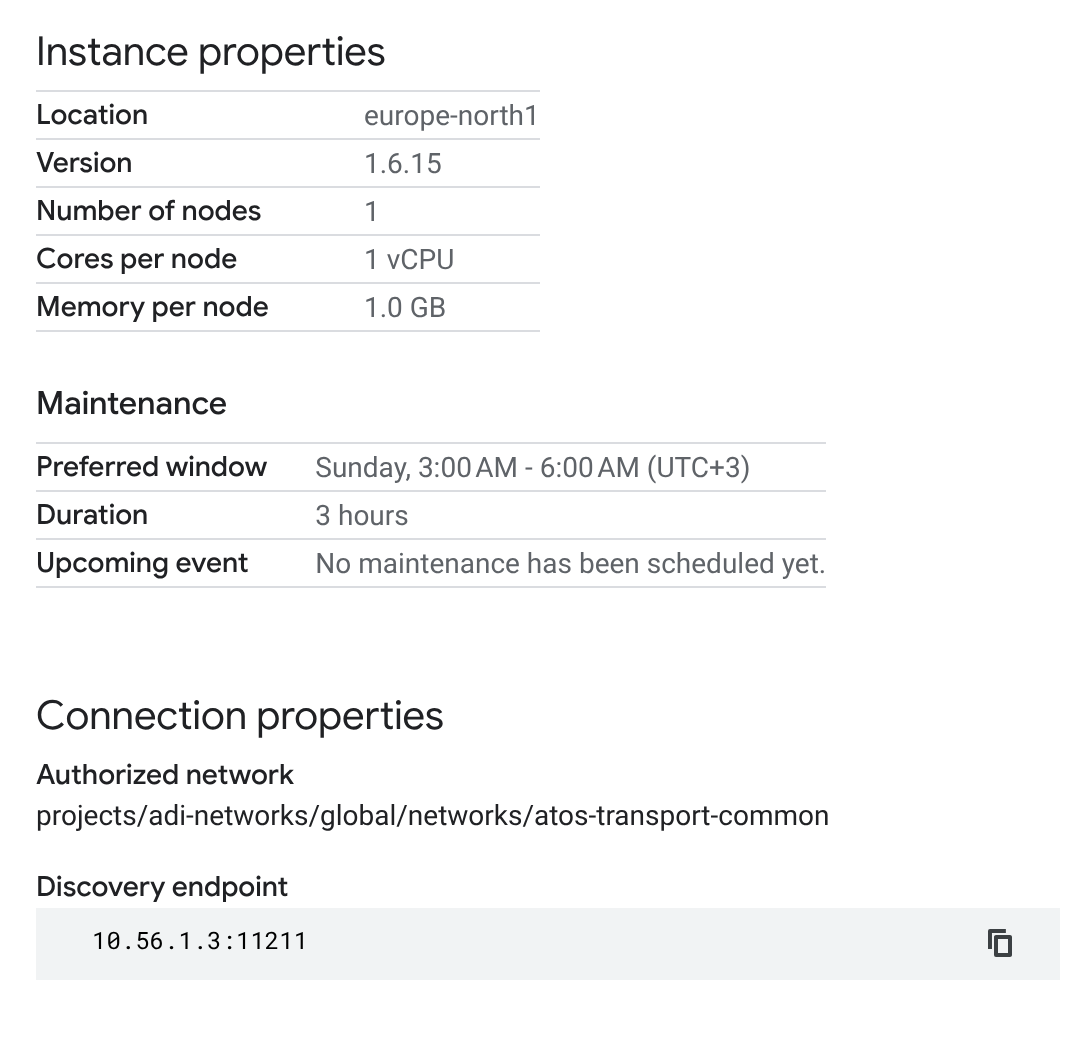This screenshot has height=1048, width=1070.
Task: Click the 10.56.1.3:11211 endpoint address
Action: (199, 942)
